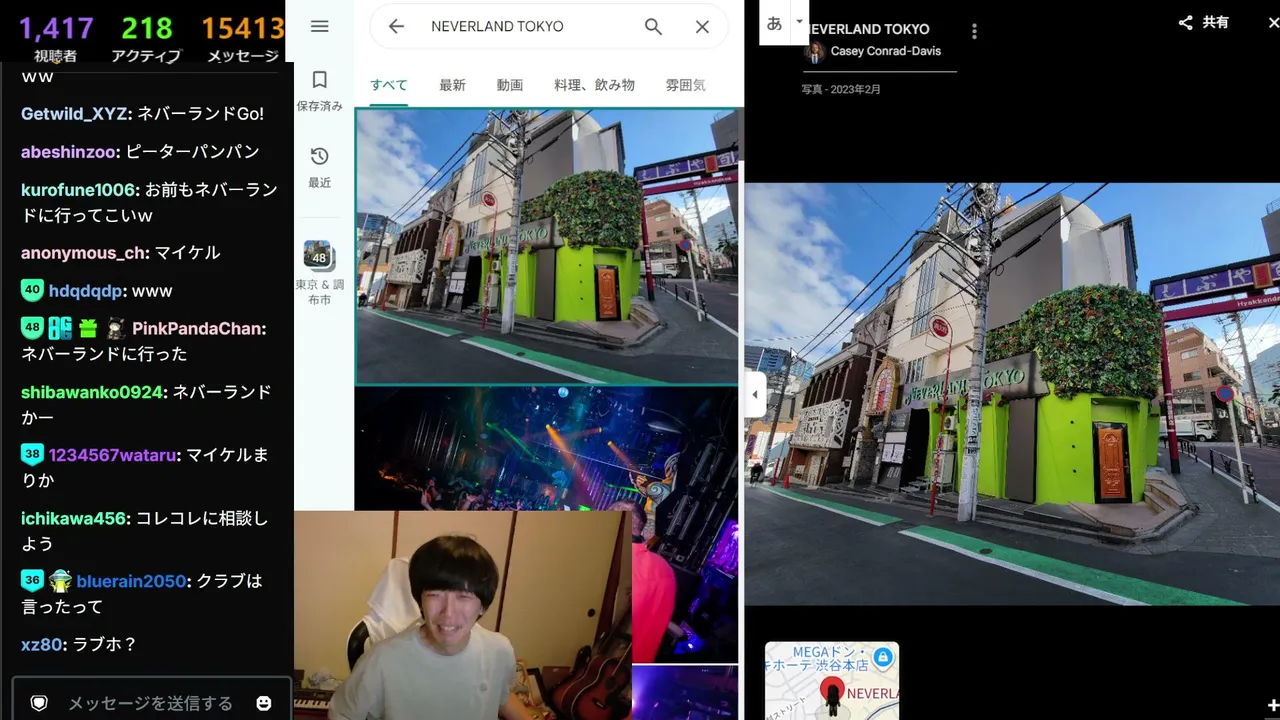Click username 1234567wataru in chat
Screen dimensions: 1280x720
point(113,455)
